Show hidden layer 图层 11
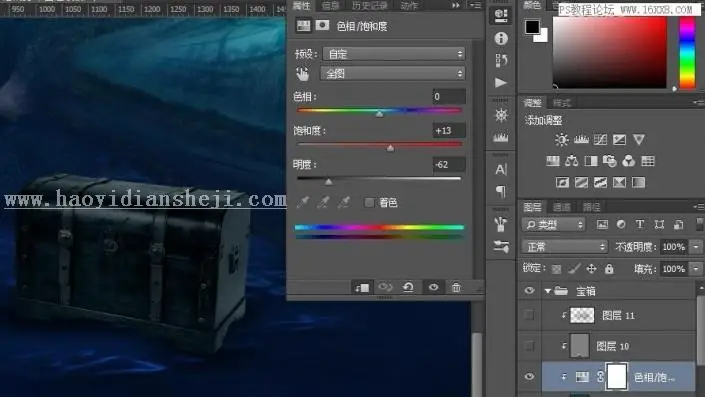This screenshot has height=397, width=705. coord(530,315)
